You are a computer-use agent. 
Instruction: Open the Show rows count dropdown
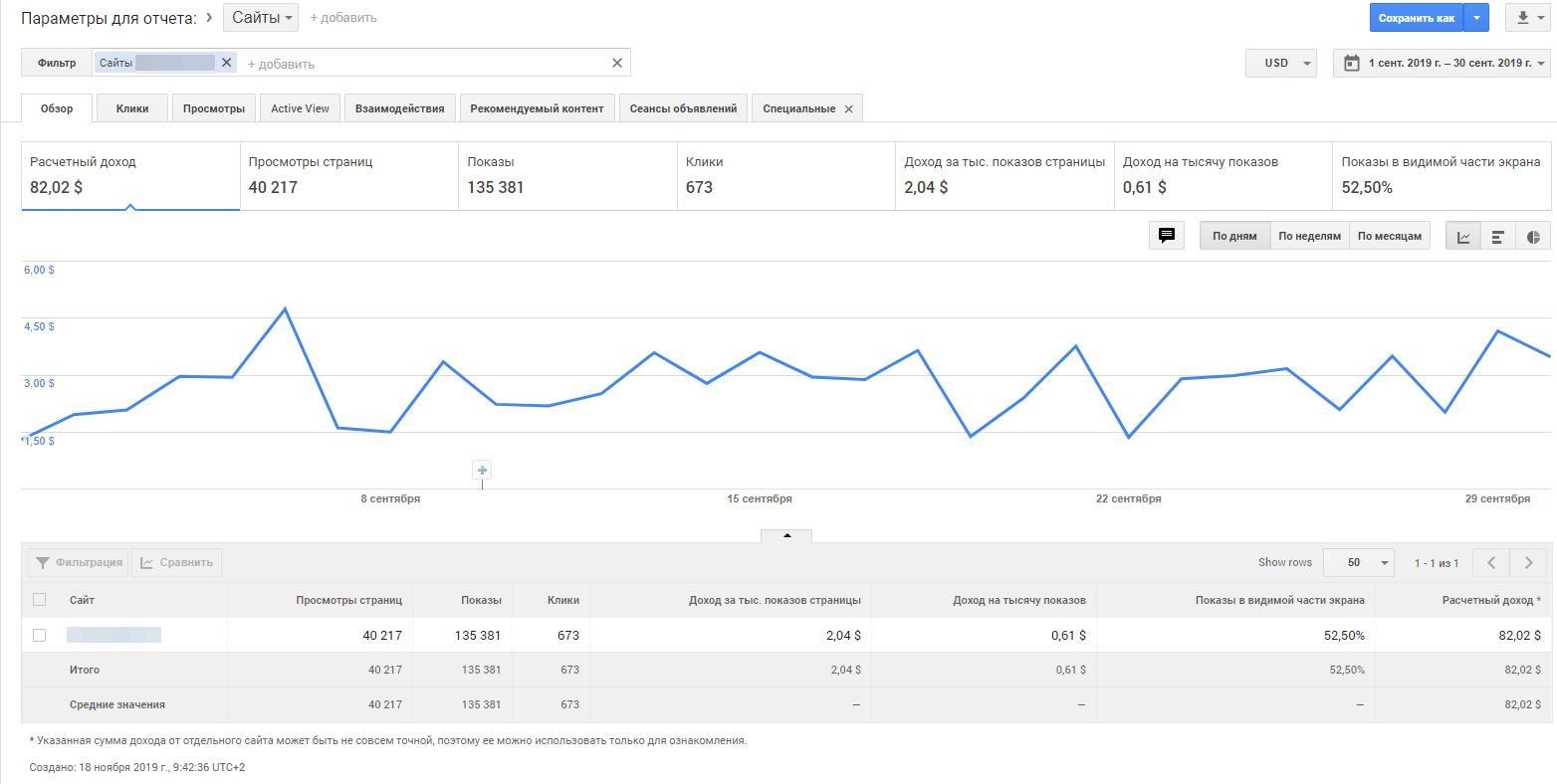coord(1361,562)
